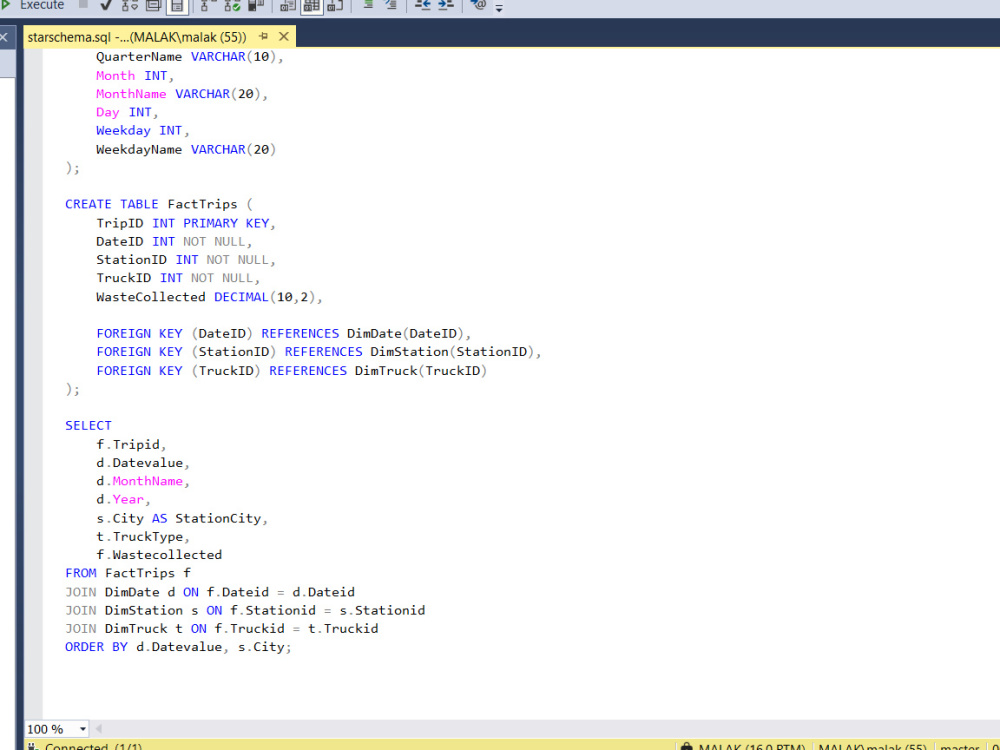Click 'd.MonthName,' in select list
The width and height of the screenshot is (1000, 750).
tap(143, 482)
